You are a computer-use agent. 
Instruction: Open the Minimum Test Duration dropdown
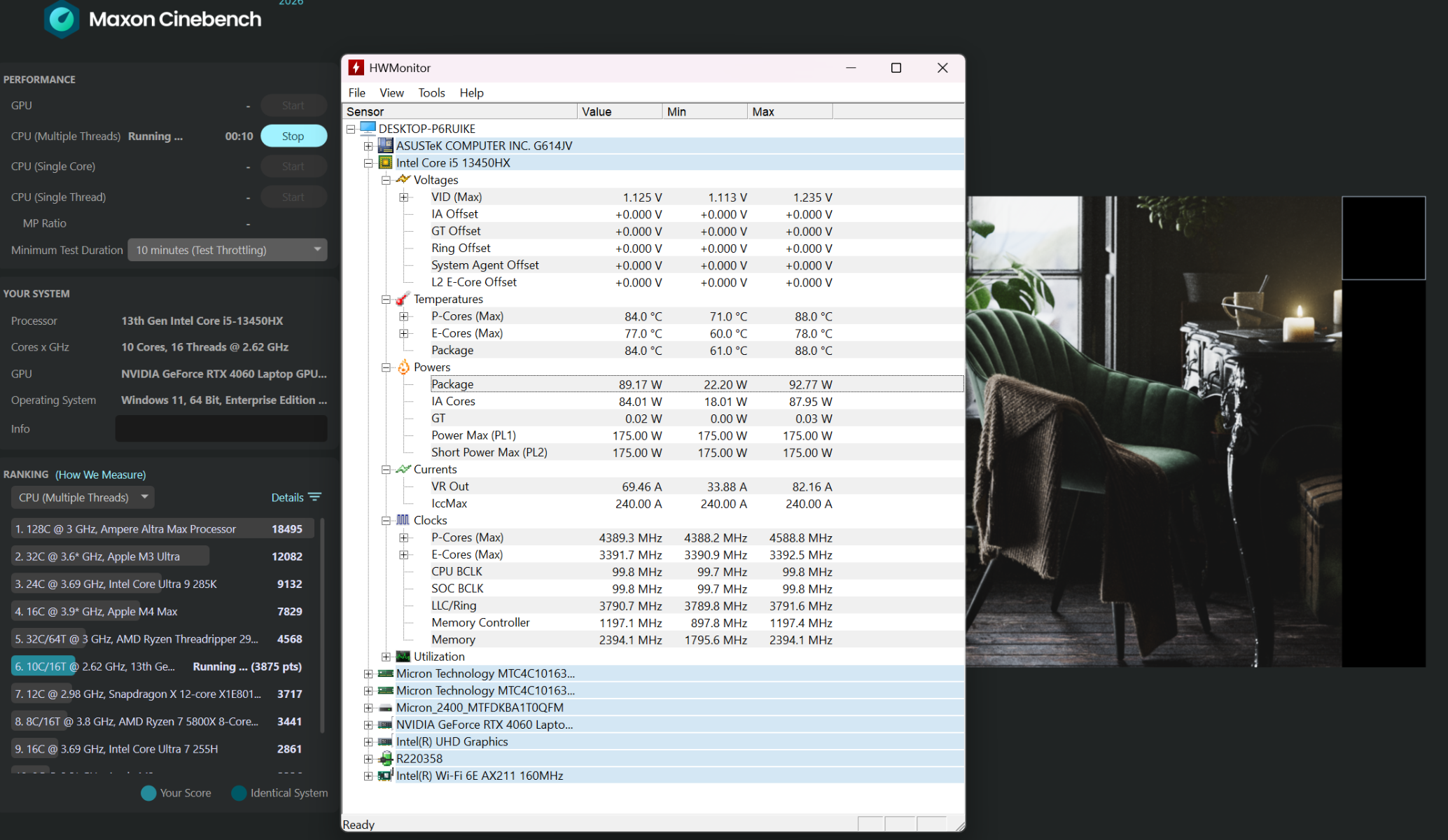point(228,250)
